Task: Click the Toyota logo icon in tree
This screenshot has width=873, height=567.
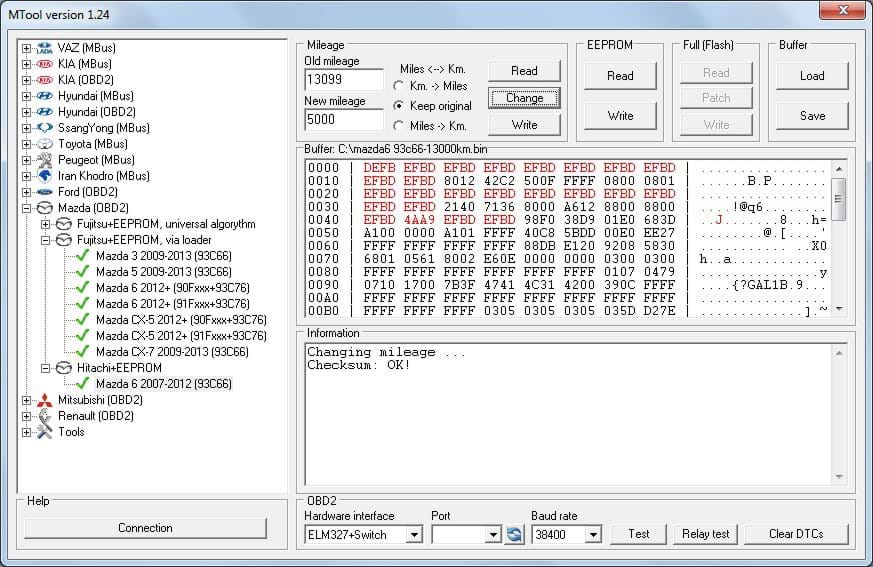Action: point(45,144)
